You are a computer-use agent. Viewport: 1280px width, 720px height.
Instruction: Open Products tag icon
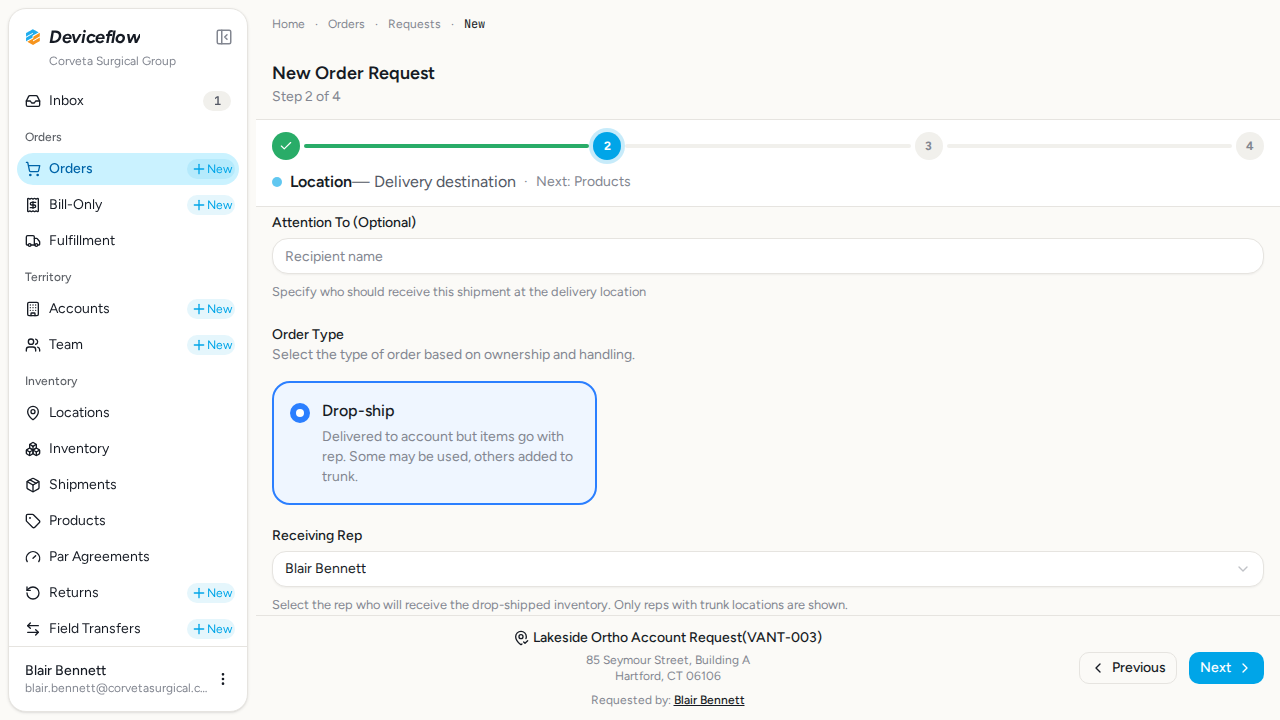pyautogui.click(x=33, y=521)
